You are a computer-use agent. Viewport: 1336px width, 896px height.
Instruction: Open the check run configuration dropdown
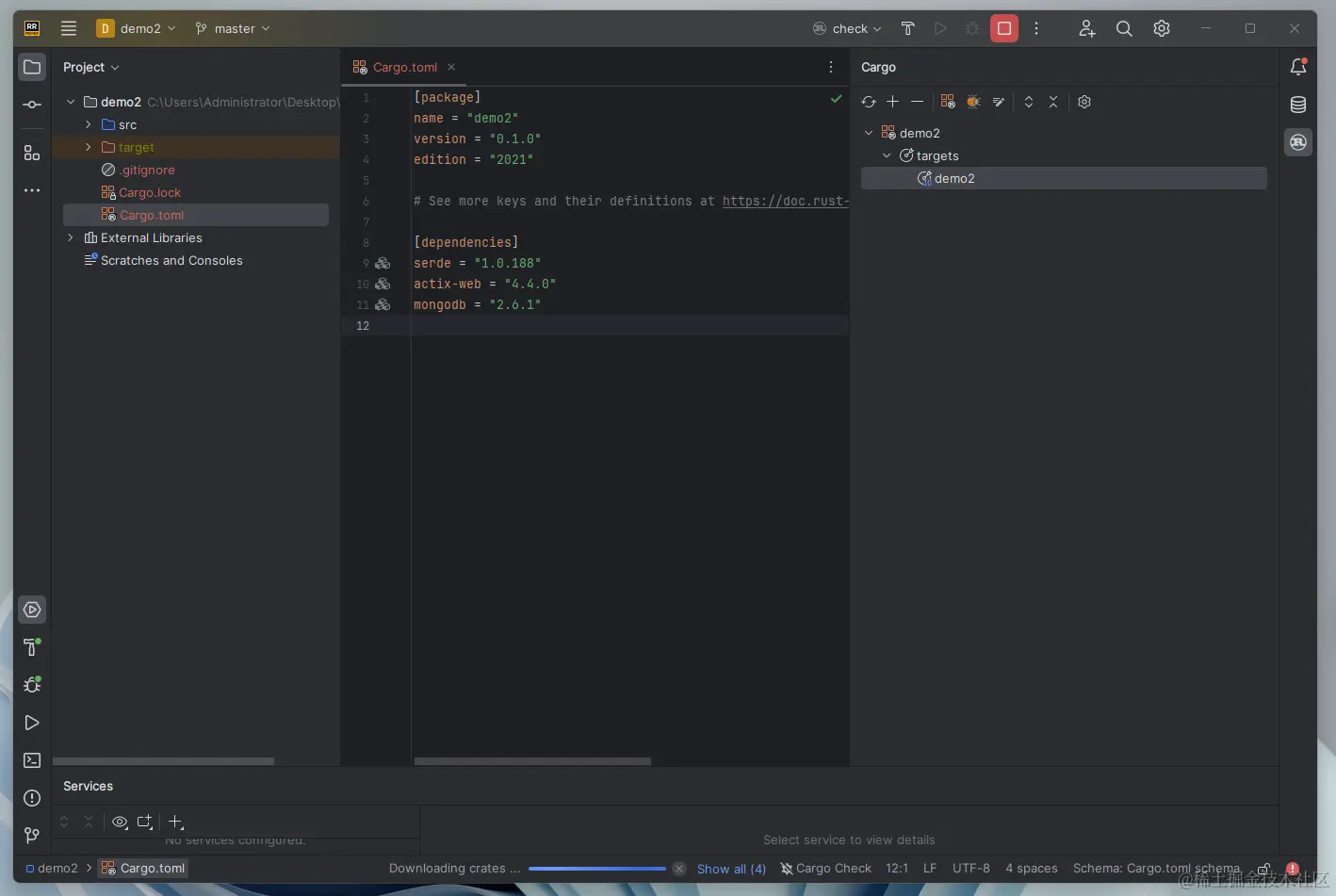pyautogui.click(x=847, y=28)
